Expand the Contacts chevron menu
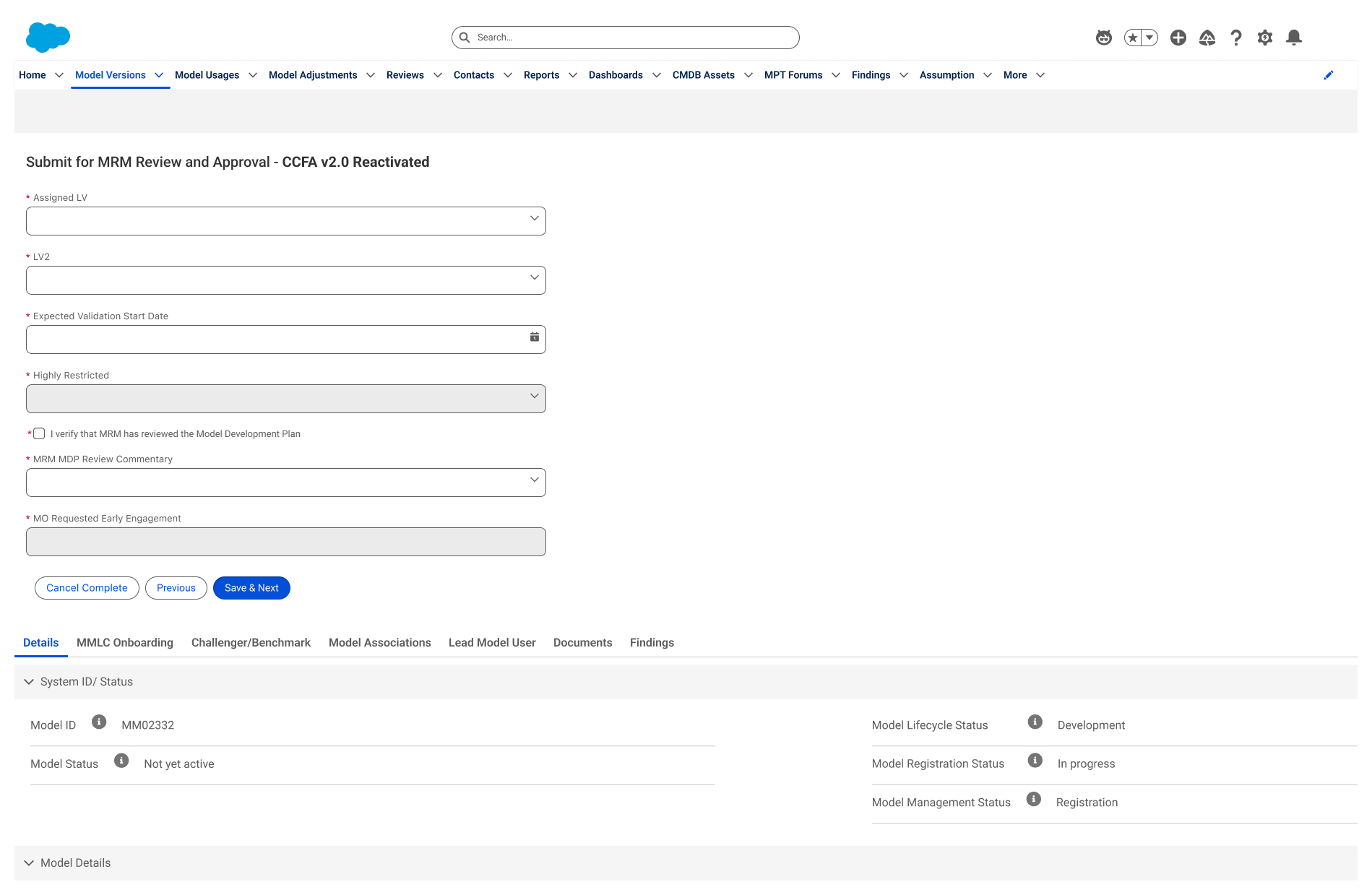1372x895 pixels. [x=508, y=75]
